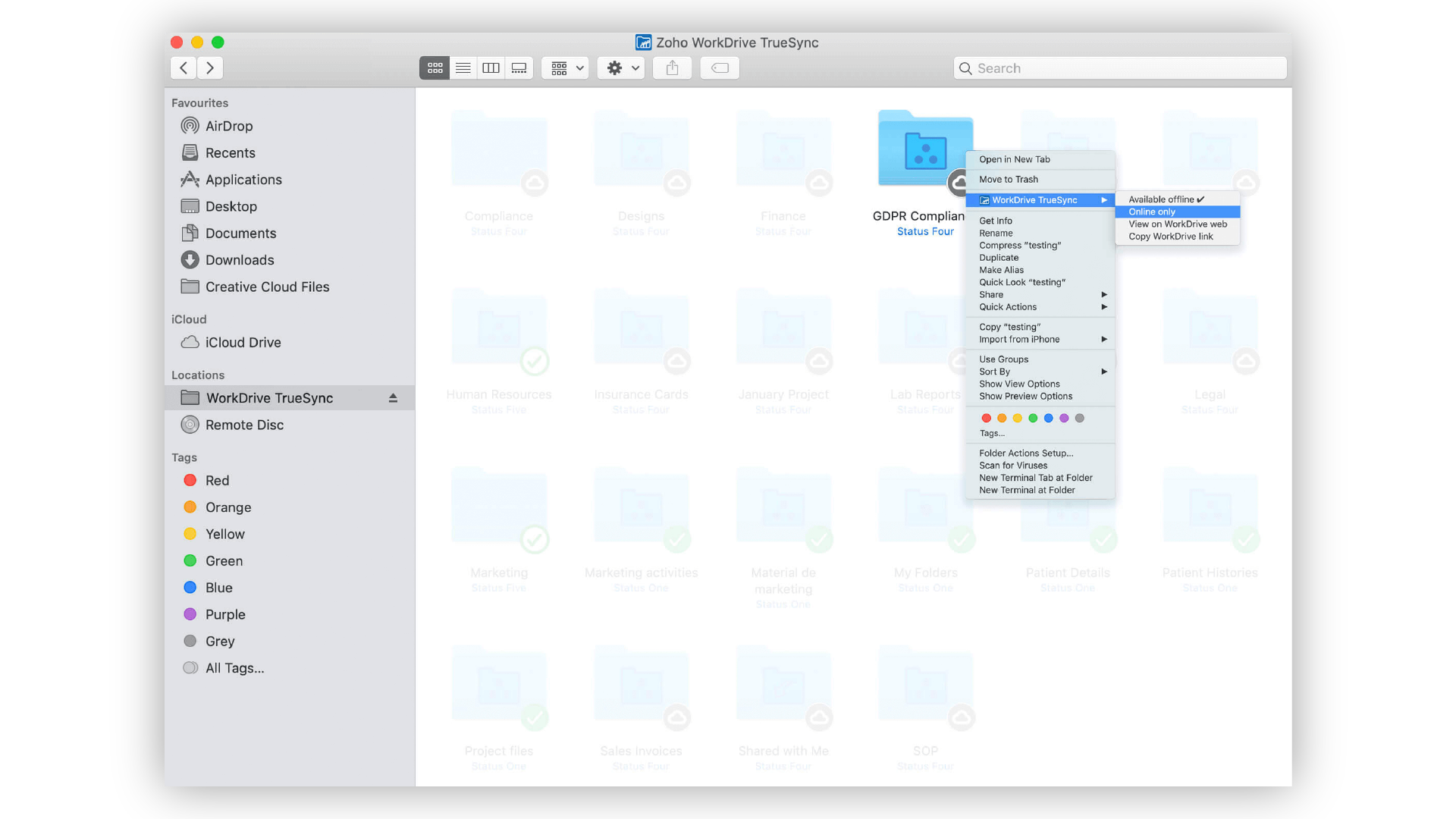Choose Get Info from the context menu
The height and width of the screenshot is (819, 1456).
click(995, 220)
